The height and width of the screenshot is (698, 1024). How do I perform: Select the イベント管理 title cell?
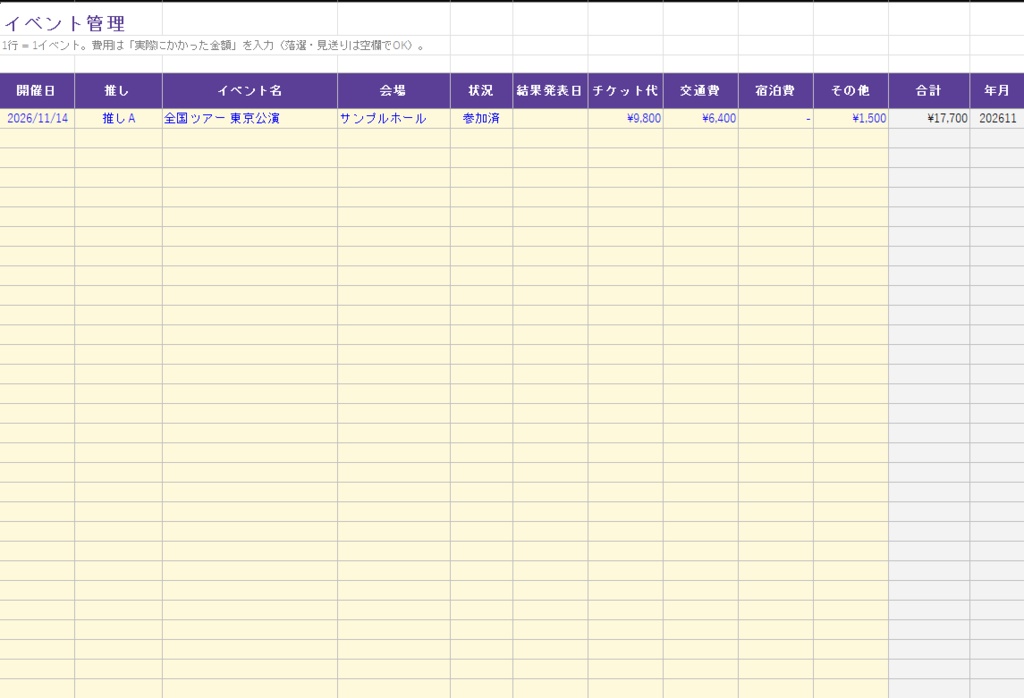click(x=64, y=24)
